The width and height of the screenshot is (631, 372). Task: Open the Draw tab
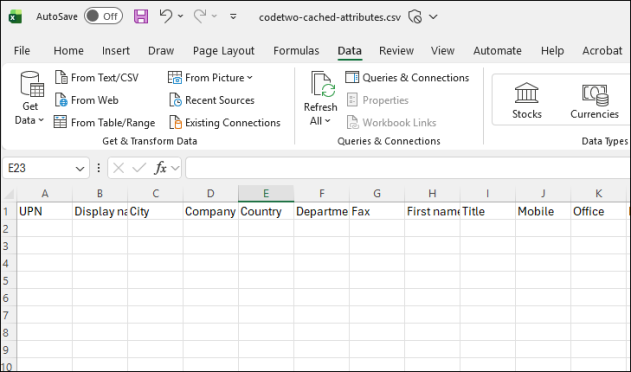161,51
